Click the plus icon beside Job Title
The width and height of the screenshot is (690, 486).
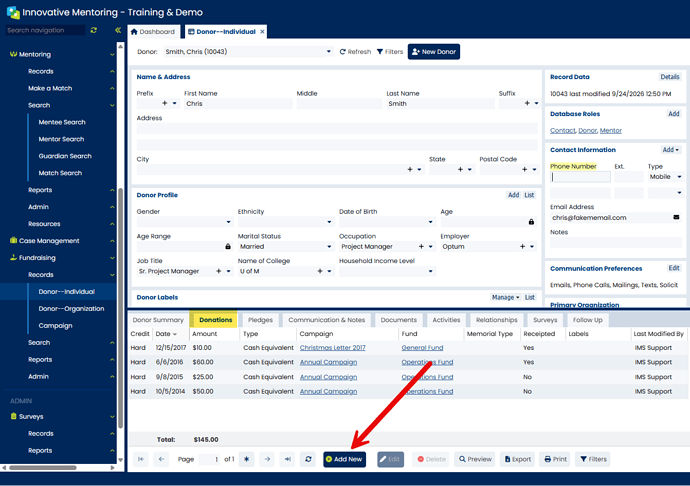pos(219,271)
